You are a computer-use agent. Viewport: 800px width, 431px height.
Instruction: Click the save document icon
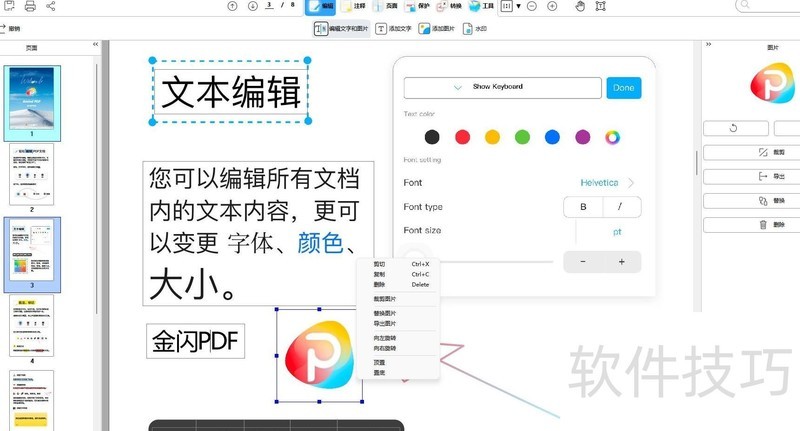point(9,6)
